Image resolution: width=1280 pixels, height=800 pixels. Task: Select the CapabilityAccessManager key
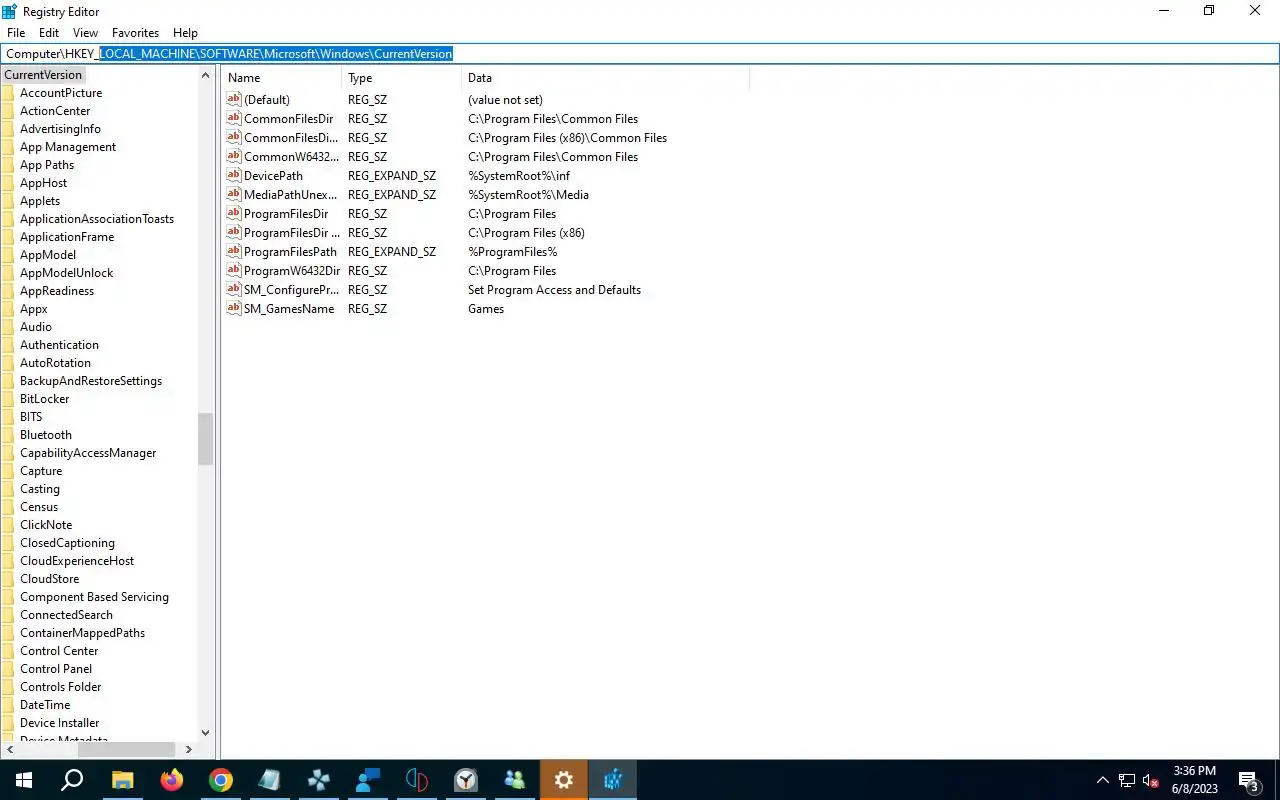point(88,453)
